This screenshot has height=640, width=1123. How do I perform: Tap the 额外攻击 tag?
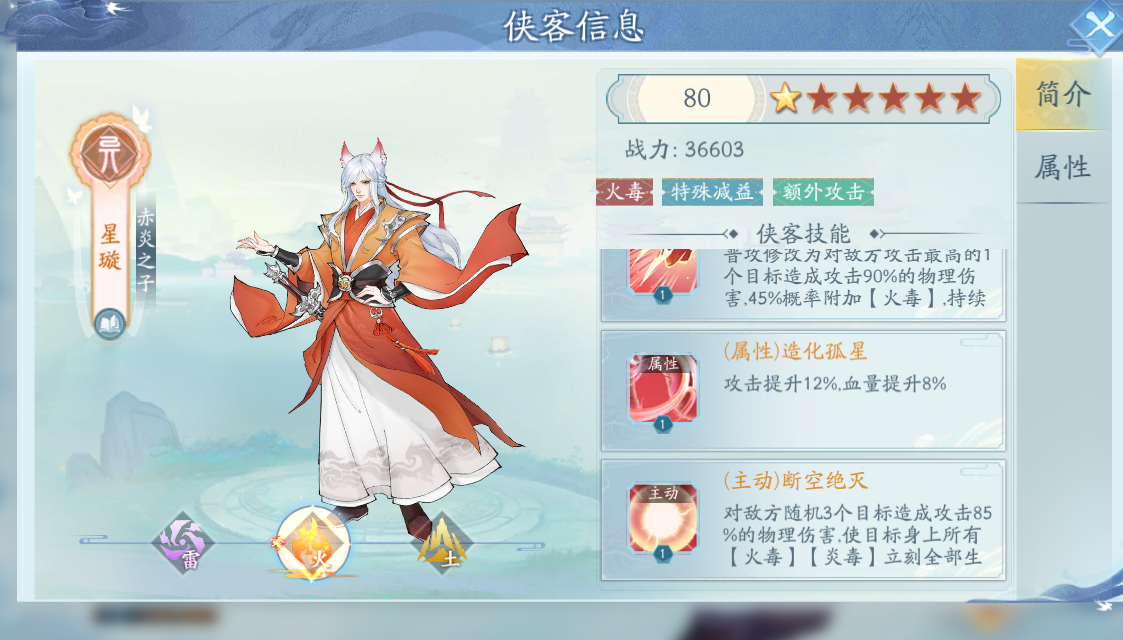(x=823, y=192)
